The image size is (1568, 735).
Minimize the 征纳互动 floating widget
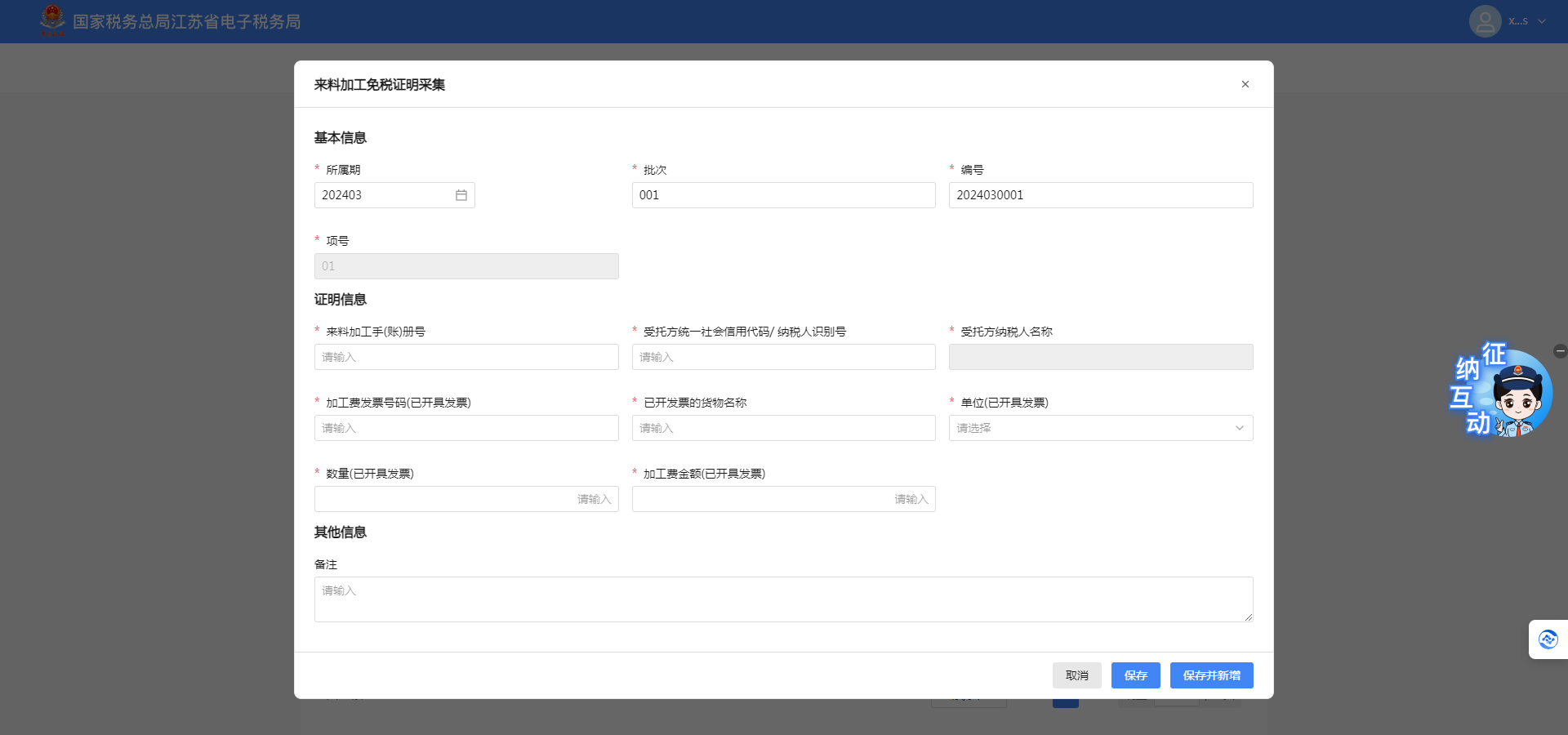click(1560, 351)
